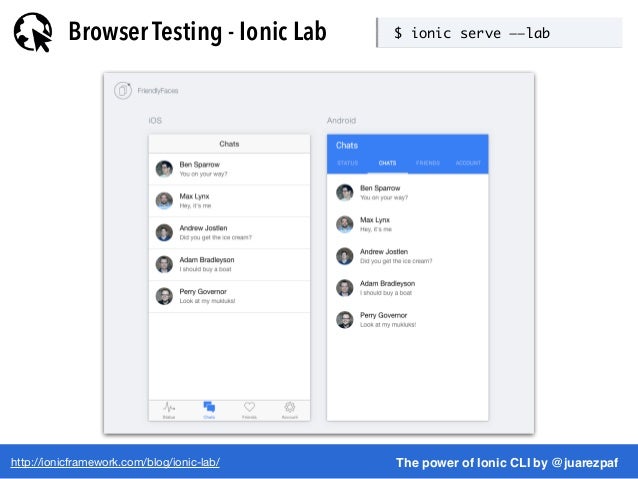638x479 pixels.
Task: Click Perry Governor's avatar in iOS list
Action: pyautogui.click(x=164, y=296)
